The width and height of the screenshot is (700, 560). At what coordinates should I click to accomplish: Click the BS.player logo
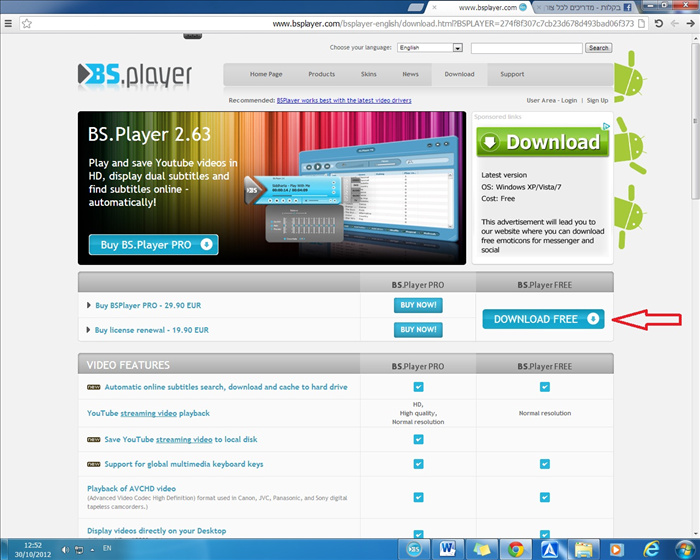point(135,75)
